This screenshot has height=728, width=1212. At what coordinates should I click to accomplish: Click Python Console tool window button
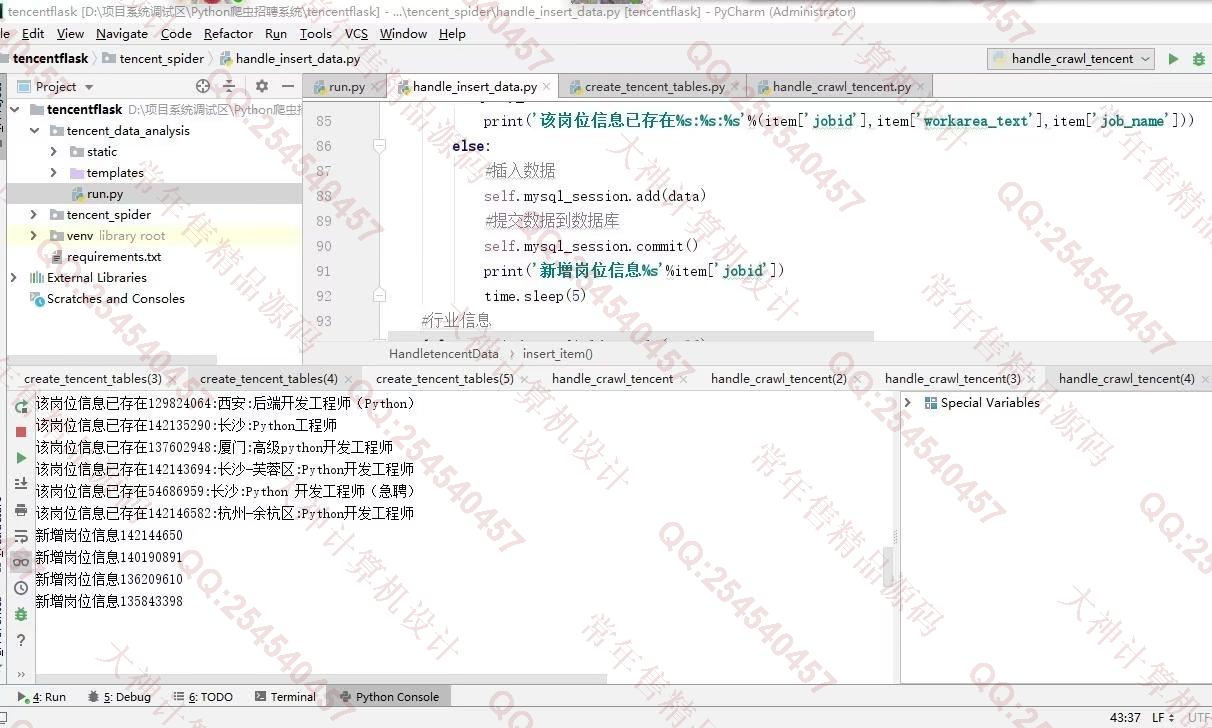(389, 697)
